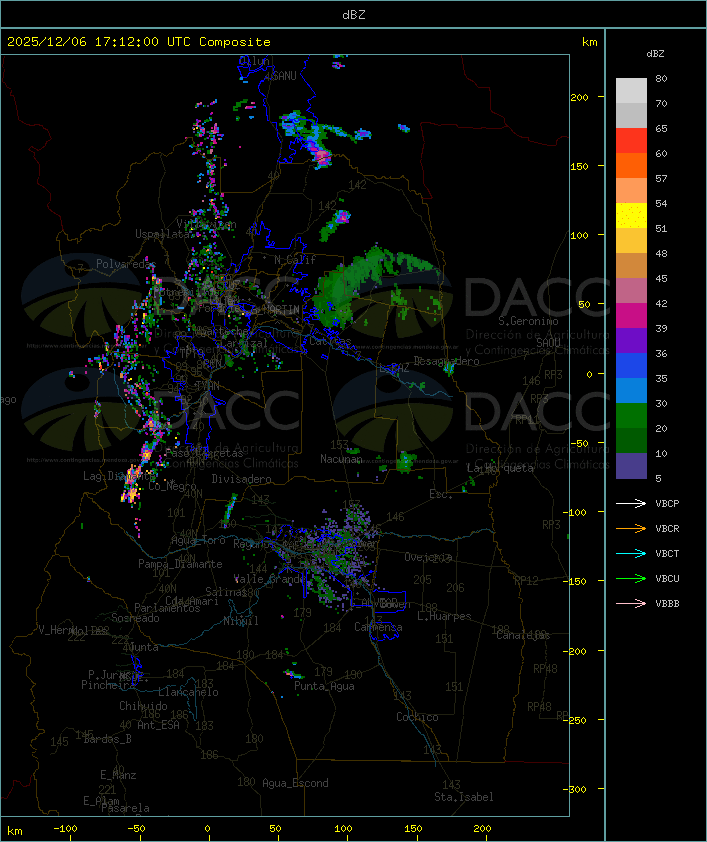
Task: Pick the gold 48-51 dBZ swatch
Action: (x=631, y=241)
